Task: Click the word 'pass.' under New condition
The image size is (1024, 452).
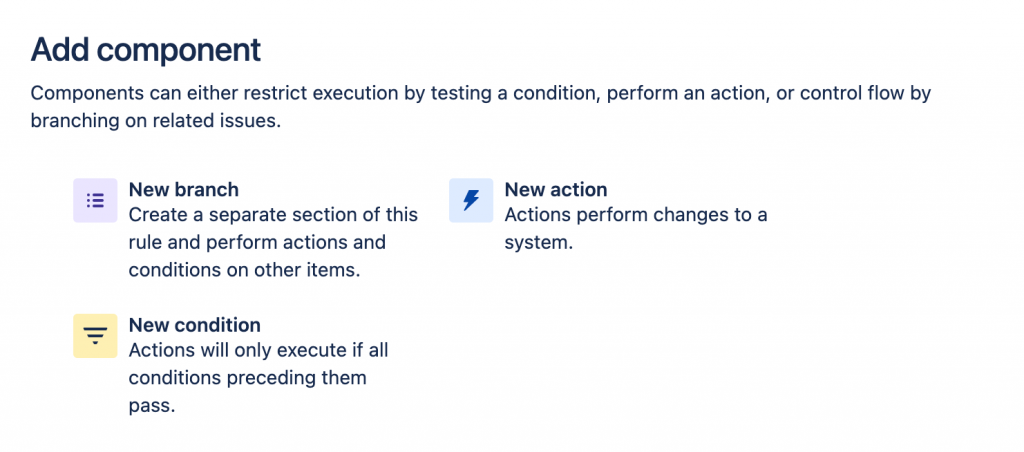Action: pos(152,405)
